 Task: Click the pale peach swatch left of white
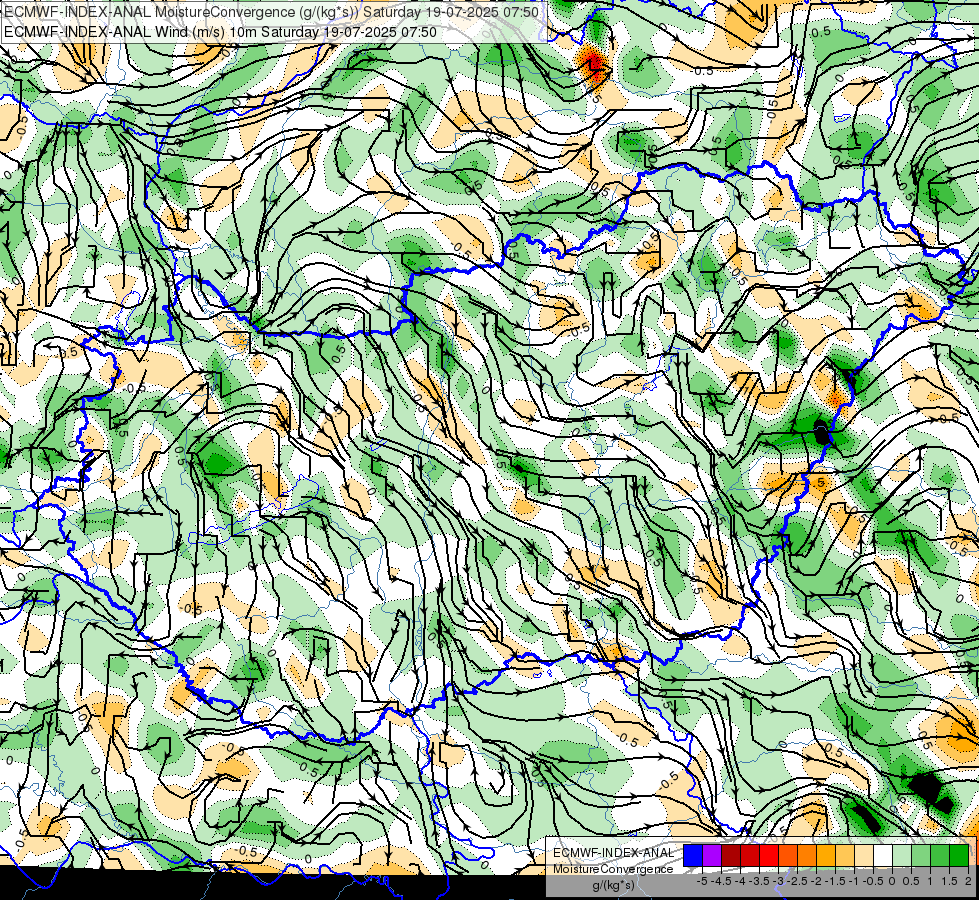click(x=864, y=855)
